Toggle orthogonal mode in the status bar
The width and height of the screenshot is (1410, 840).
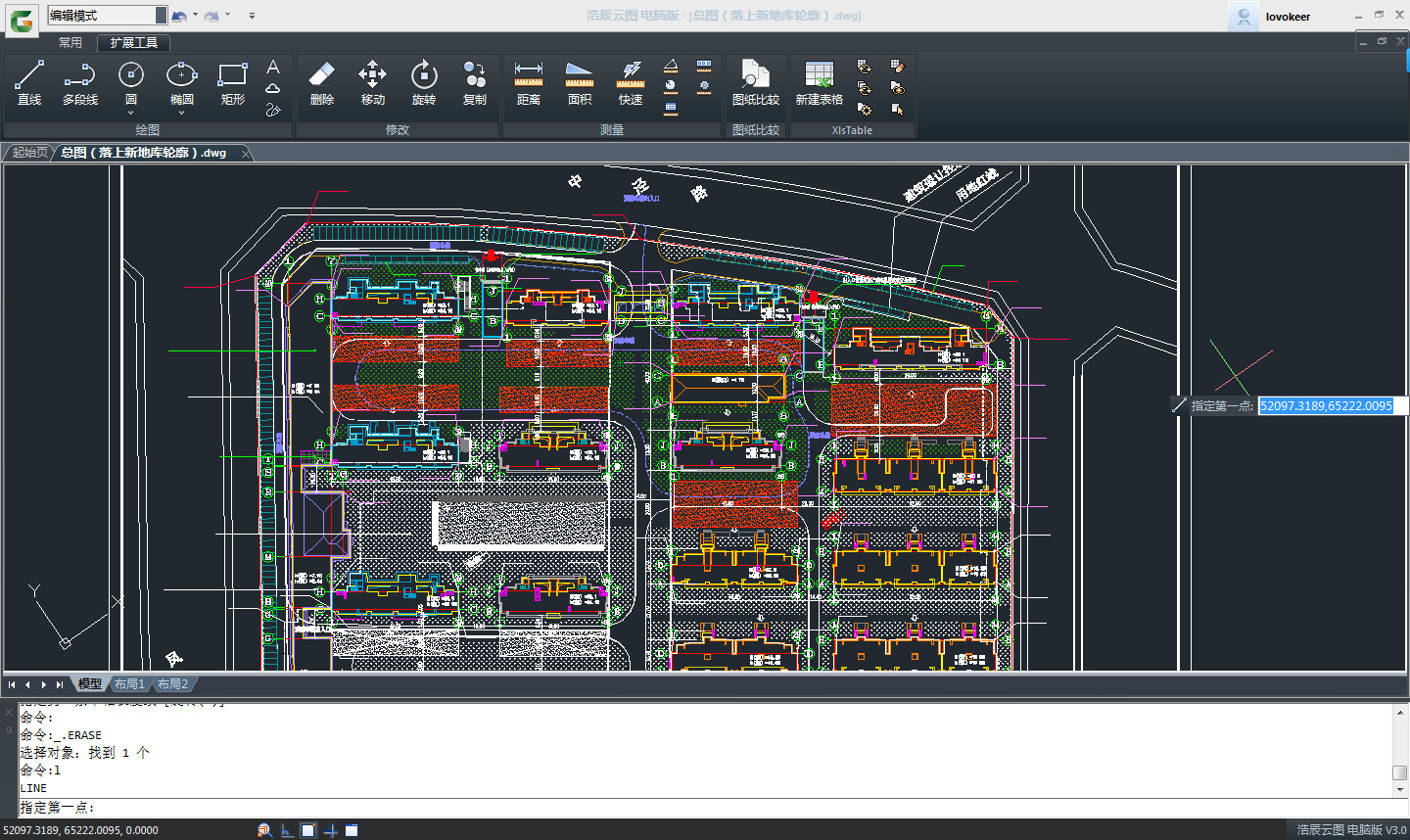[x=285, y=829]
